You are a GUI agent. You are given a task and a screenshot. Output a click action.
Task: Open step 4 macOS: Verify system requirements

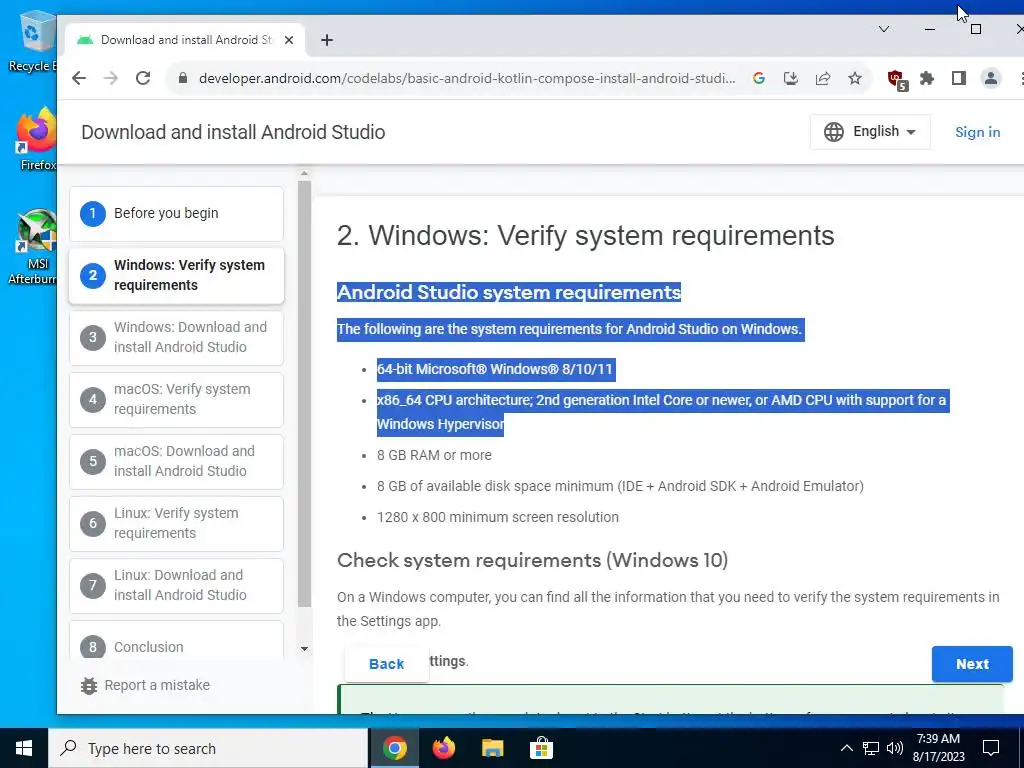(176, 400)
